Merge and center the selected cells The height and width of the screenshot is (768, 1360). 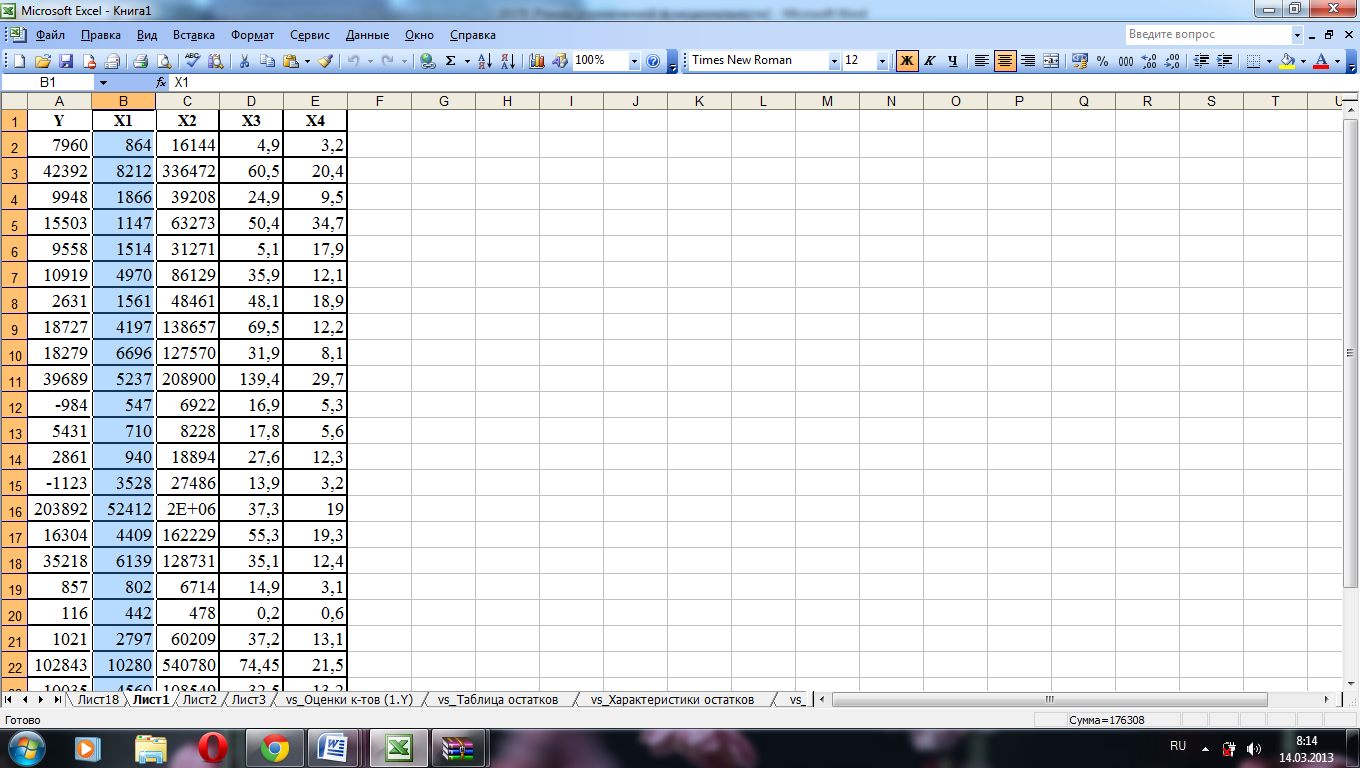[x=1051, y=61]
